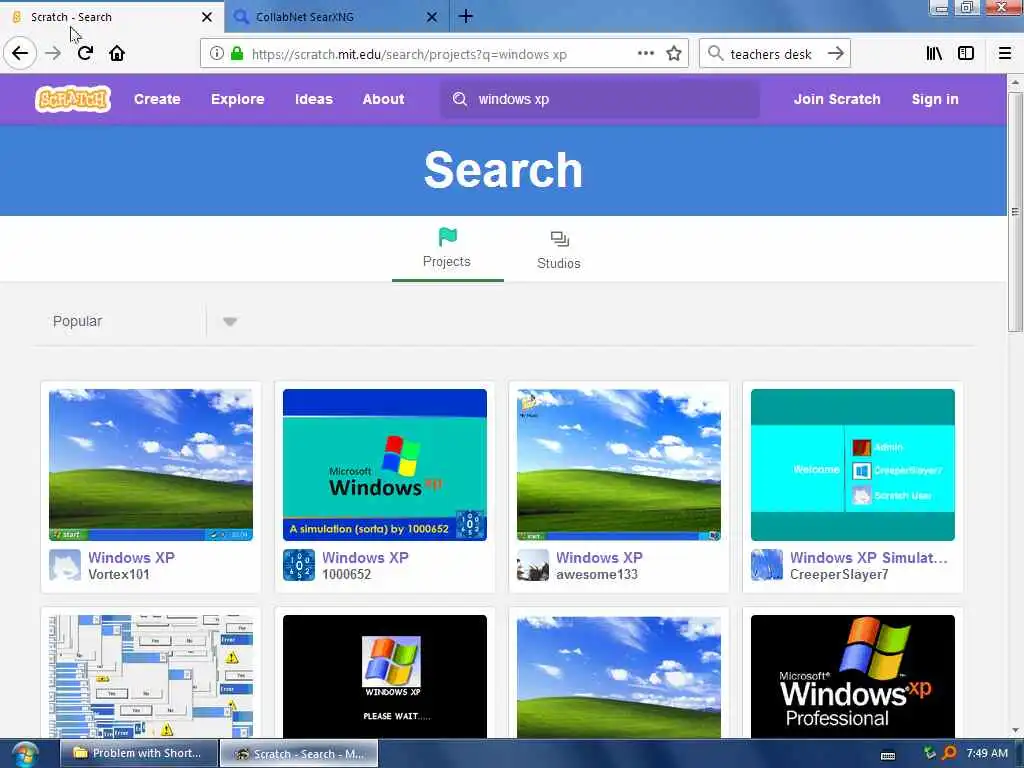
Task: Expand the Popular sort dropdown
Action: point(137,321)
